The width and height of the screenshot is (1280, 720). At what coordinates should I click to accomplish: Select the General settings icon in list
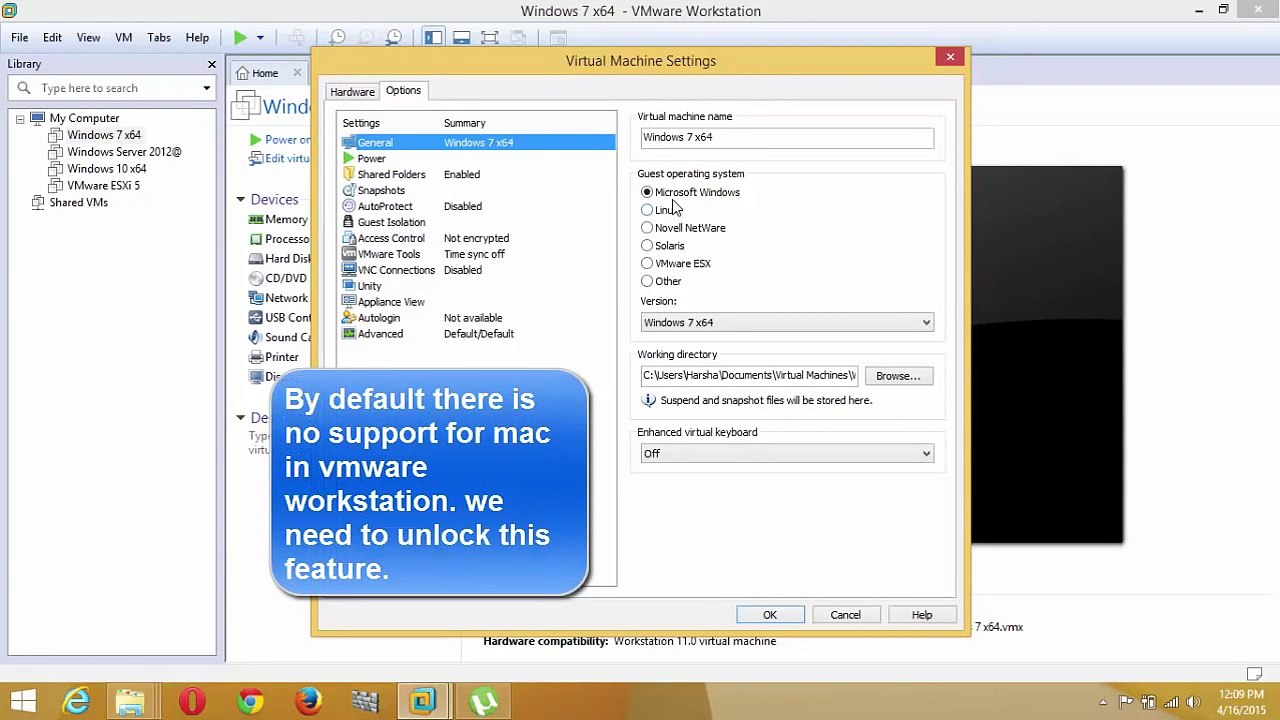tap(348, 143)
